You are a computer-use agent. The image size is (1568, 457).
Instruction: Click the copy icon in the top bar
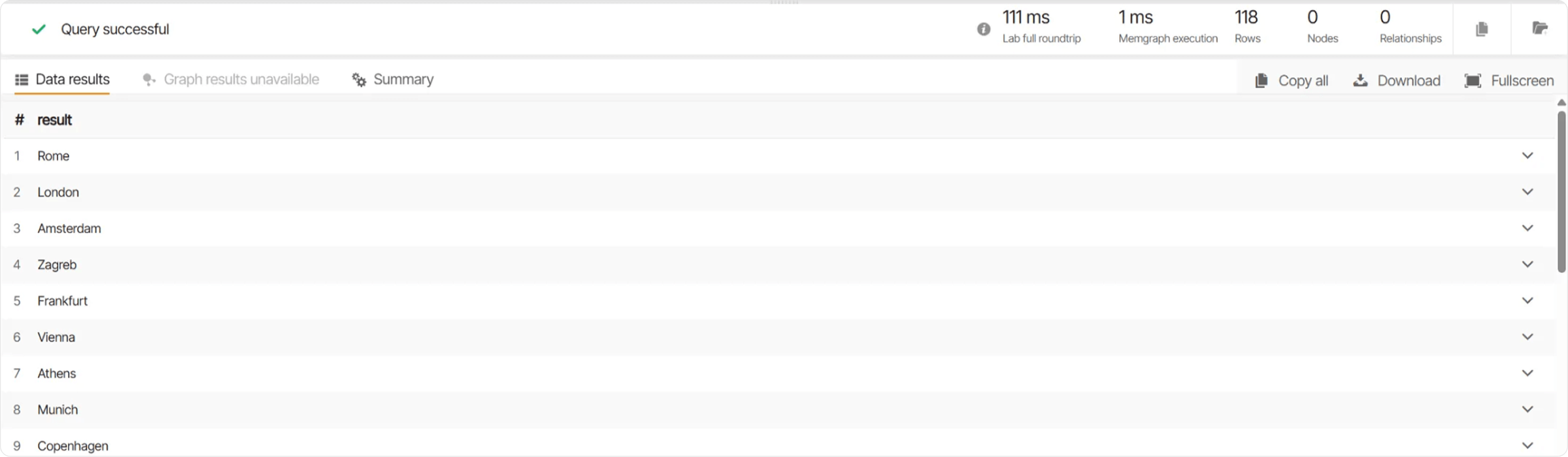pos(1482,29)
